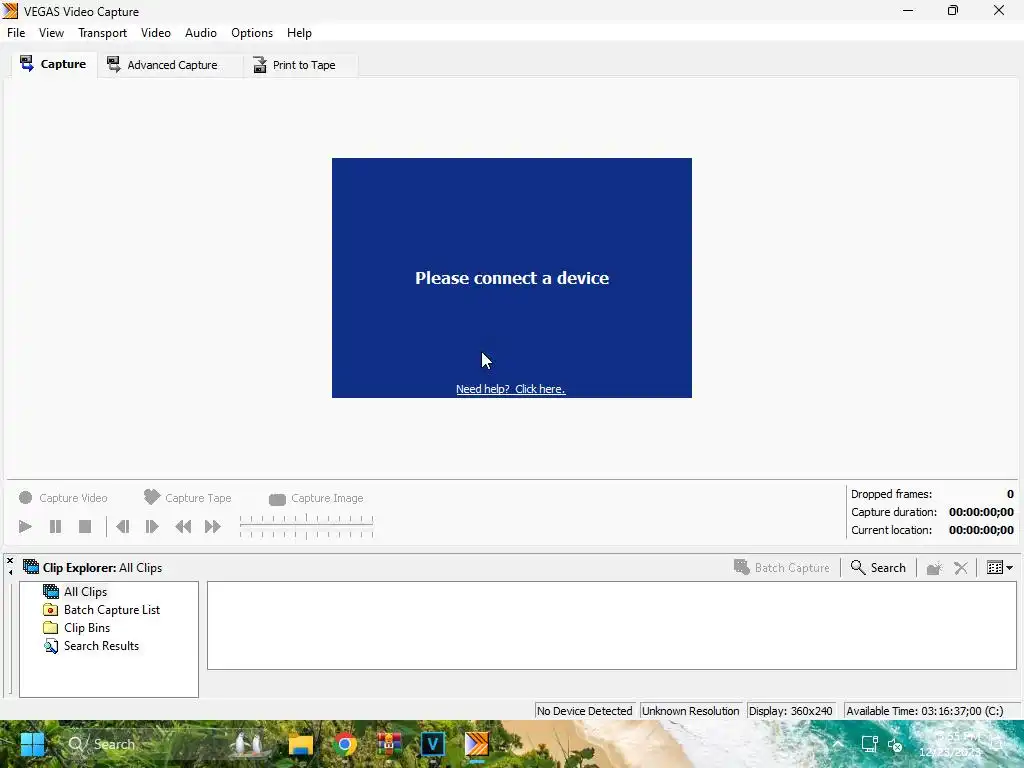Click the Capture Image button
Viewport: 1024px width, 768px height.
point(316,498)
